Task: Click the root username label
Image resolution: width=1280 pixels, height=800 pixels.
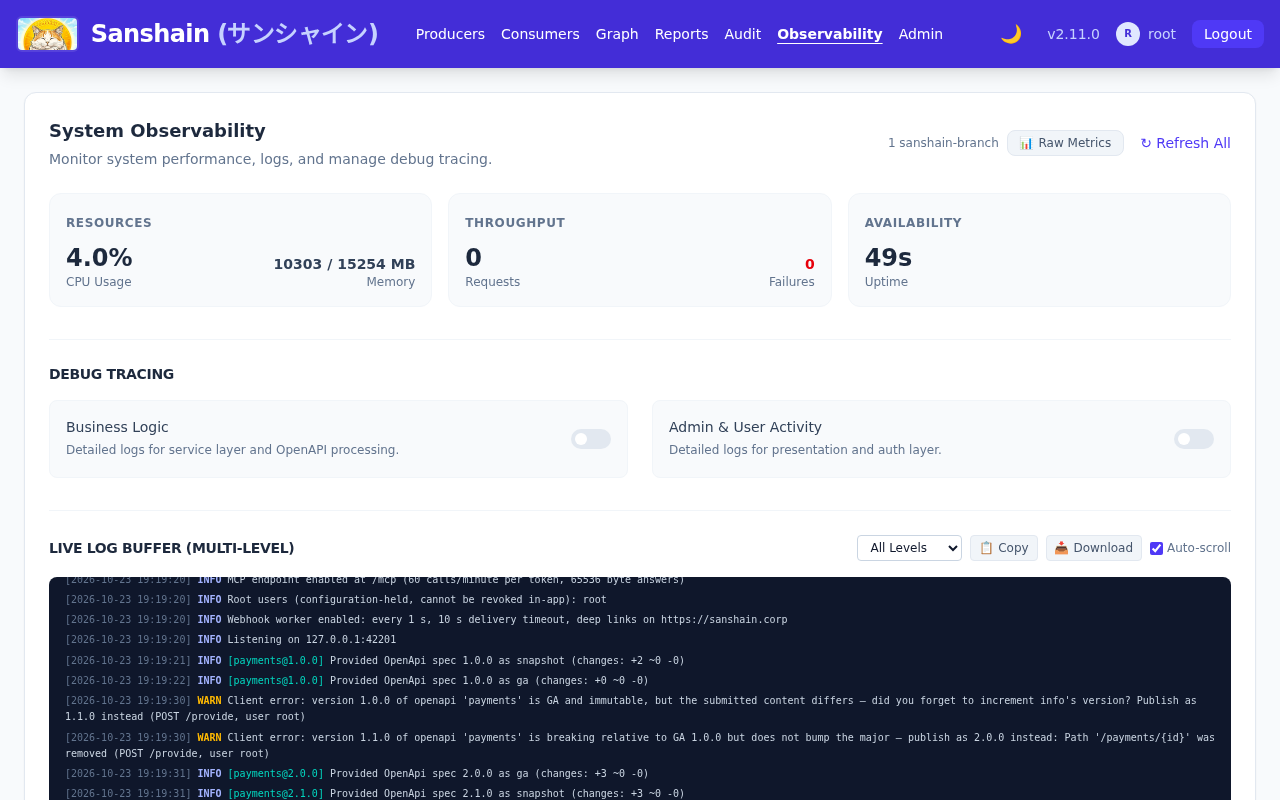Action: 1162,34
